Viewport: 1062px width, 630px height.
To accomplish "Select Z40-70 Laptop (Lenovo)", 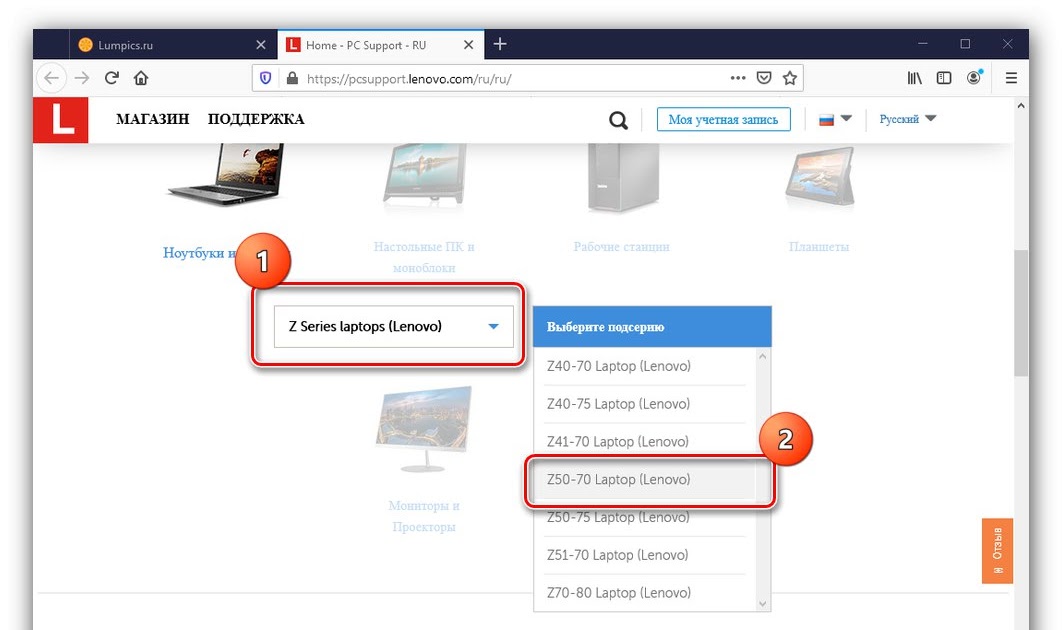I will click(x=644, y=366).
